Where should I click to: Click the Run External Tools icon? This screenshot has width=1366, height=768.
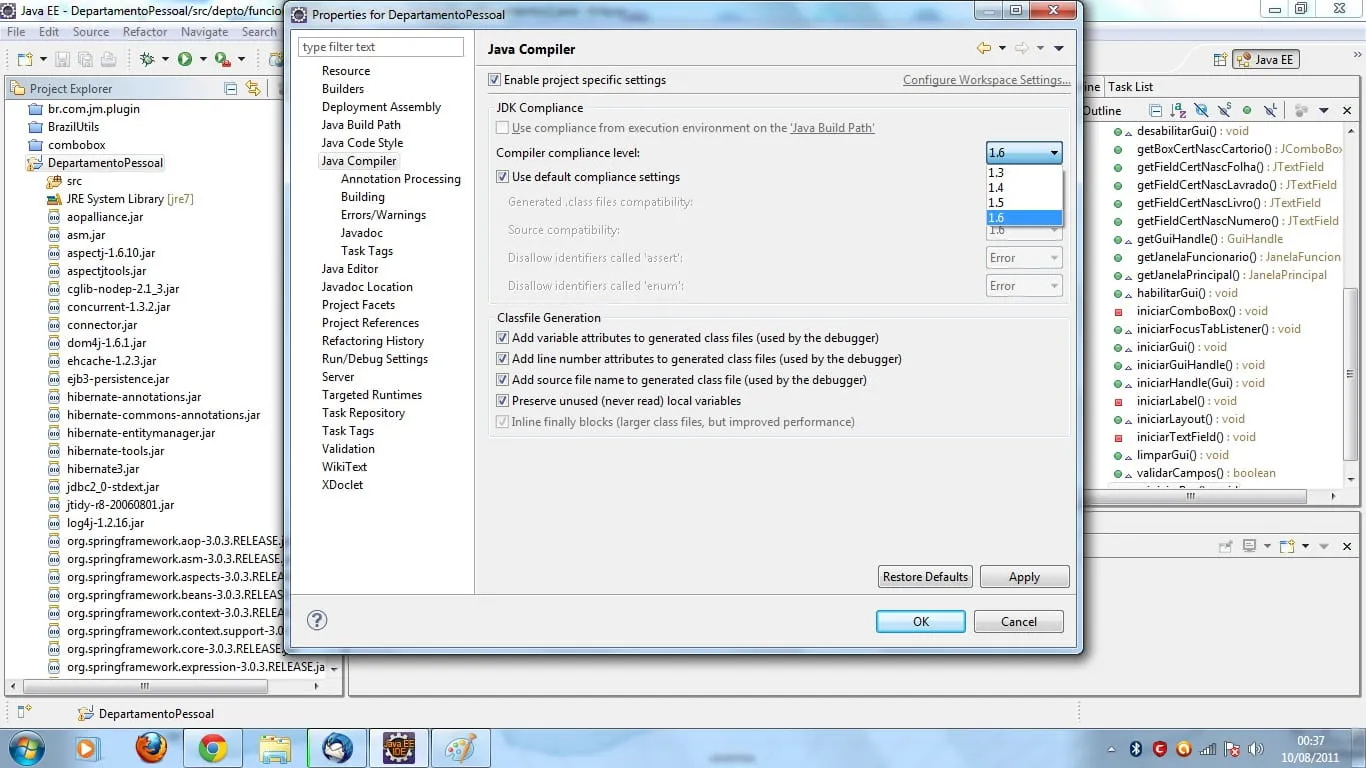pos(222,60)
